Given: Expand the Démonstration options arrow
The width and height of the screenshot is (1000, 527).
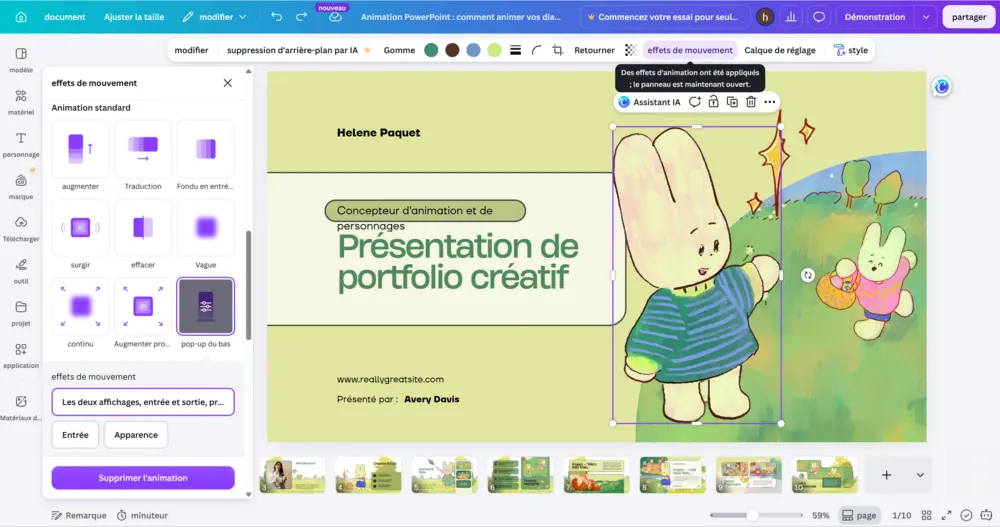Looking at the screenshot, I should 925,17.
